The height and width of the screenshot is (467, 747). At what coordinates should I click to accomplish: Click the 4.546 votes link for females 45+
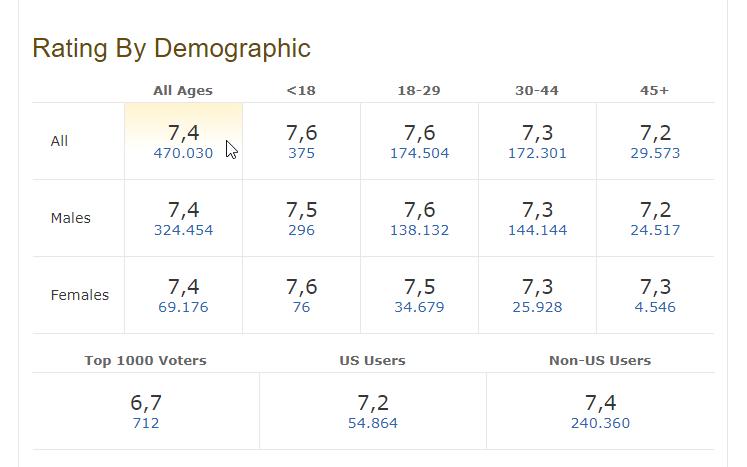655,308
